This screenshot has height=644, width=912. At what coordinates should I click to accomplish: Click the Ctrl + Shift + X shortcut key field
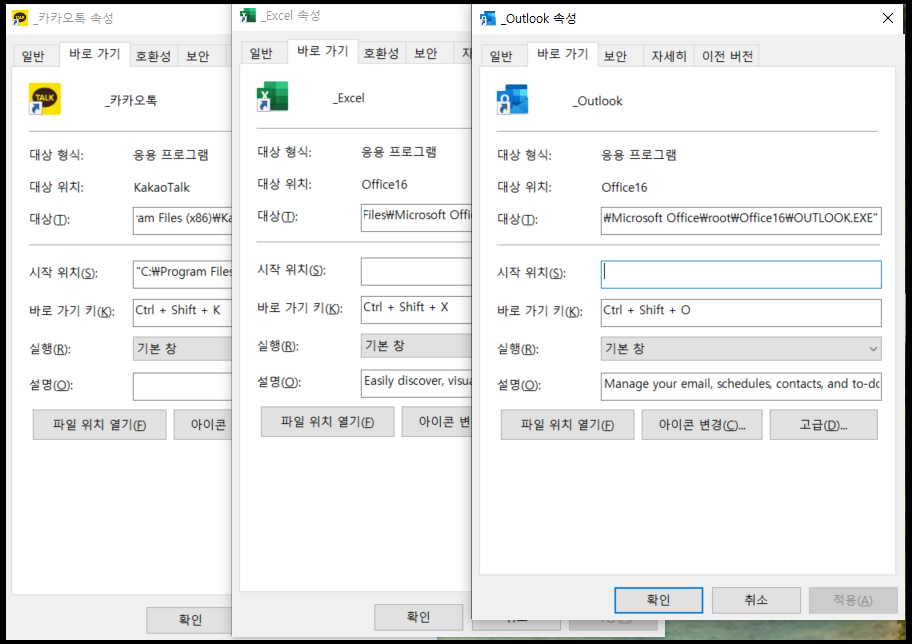point(416,309)
